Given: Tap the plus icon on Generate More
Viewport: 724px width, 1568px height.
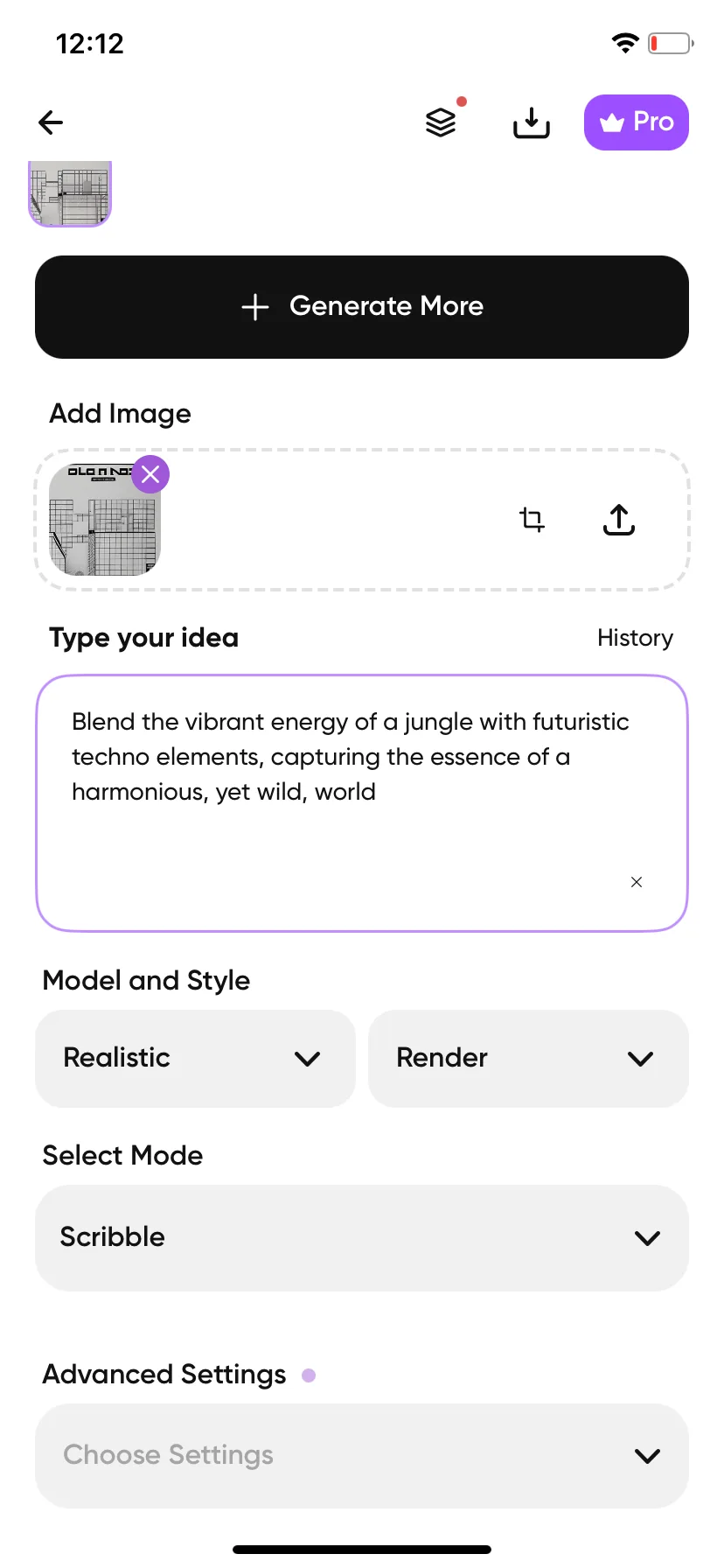Looking at the screenshot, I should (x=255, y=307).
